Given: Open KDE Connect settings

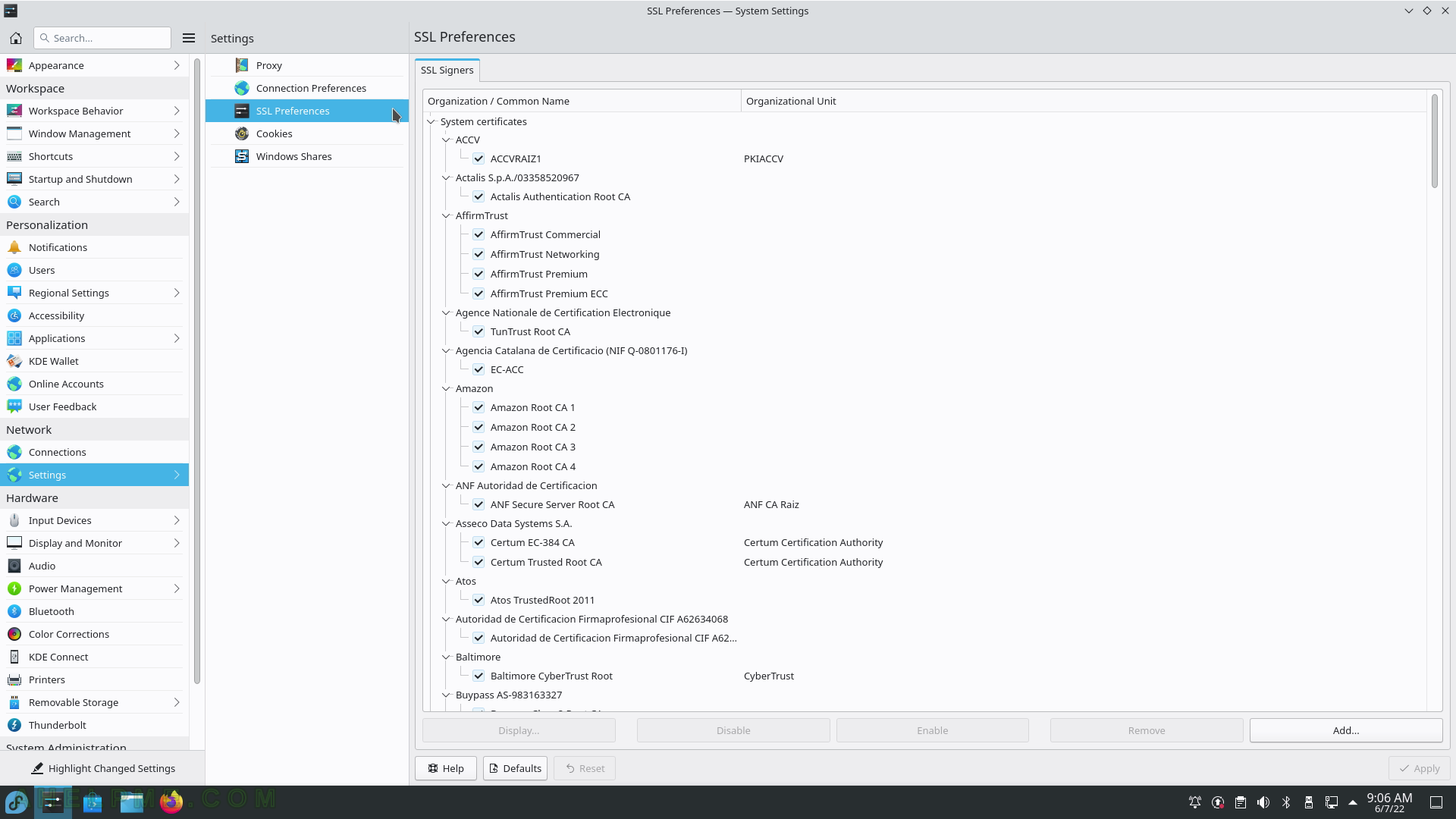Looking at the screenshot, I should 95,657.
